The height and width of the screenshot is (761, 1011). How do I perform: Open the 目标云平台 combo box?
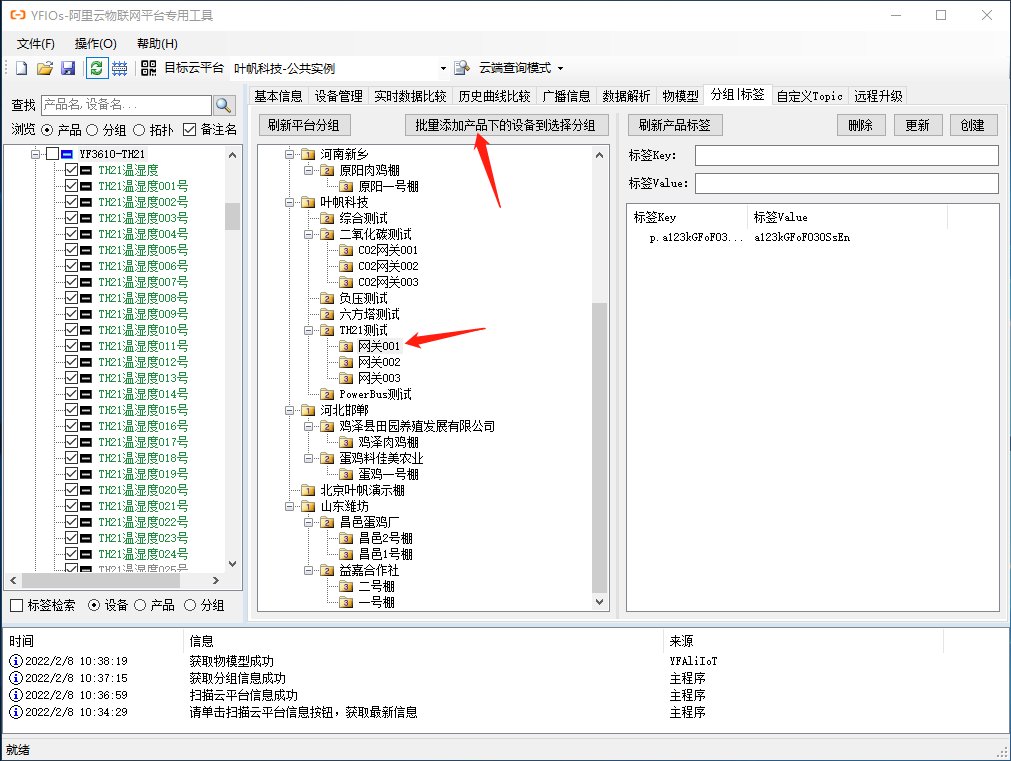445,67
